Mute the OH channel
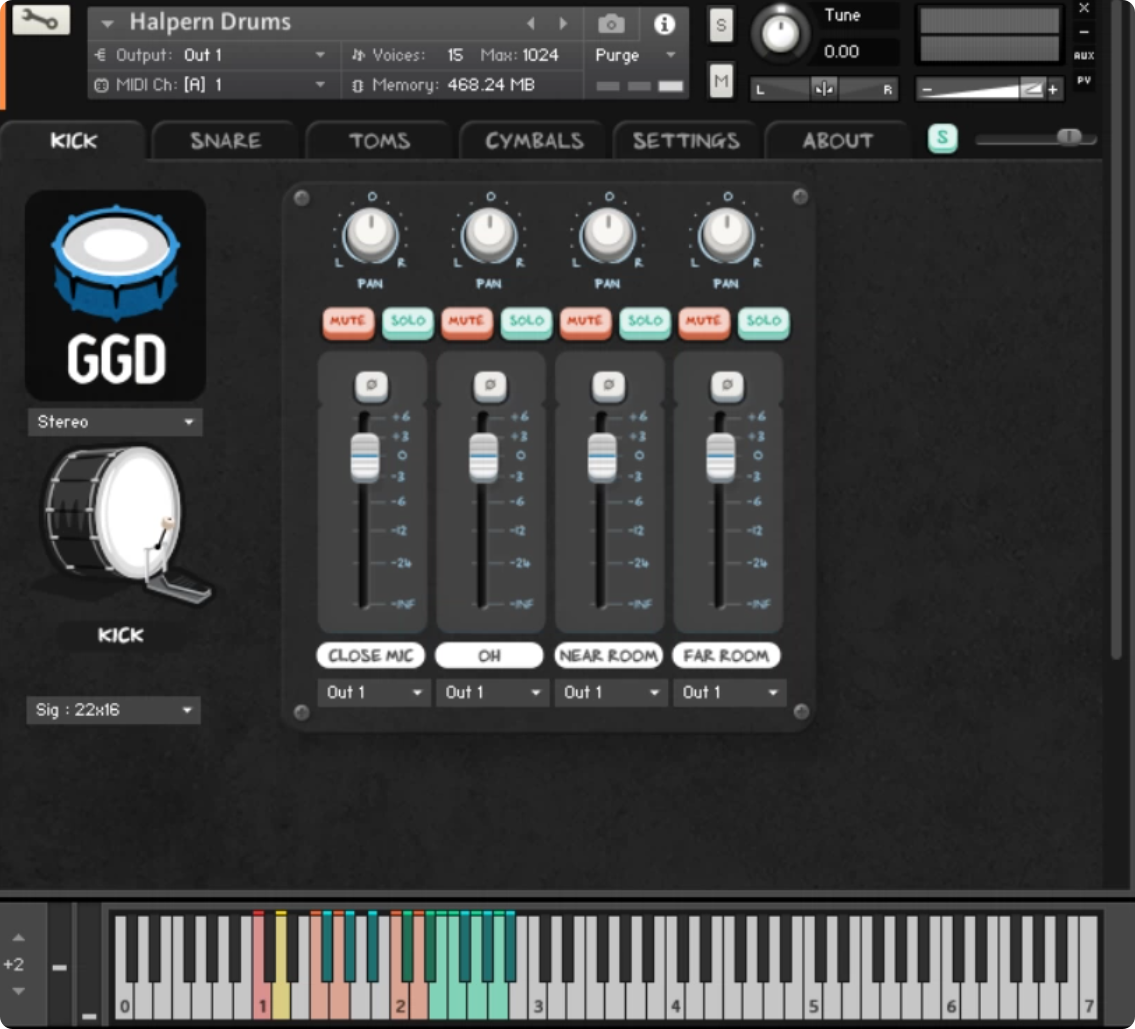1135x1029 pixels. 467,322
